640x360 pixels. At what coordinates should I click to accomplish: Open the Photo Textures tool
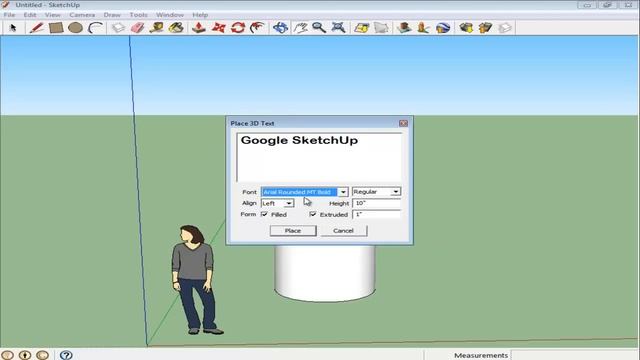(423, 28)
